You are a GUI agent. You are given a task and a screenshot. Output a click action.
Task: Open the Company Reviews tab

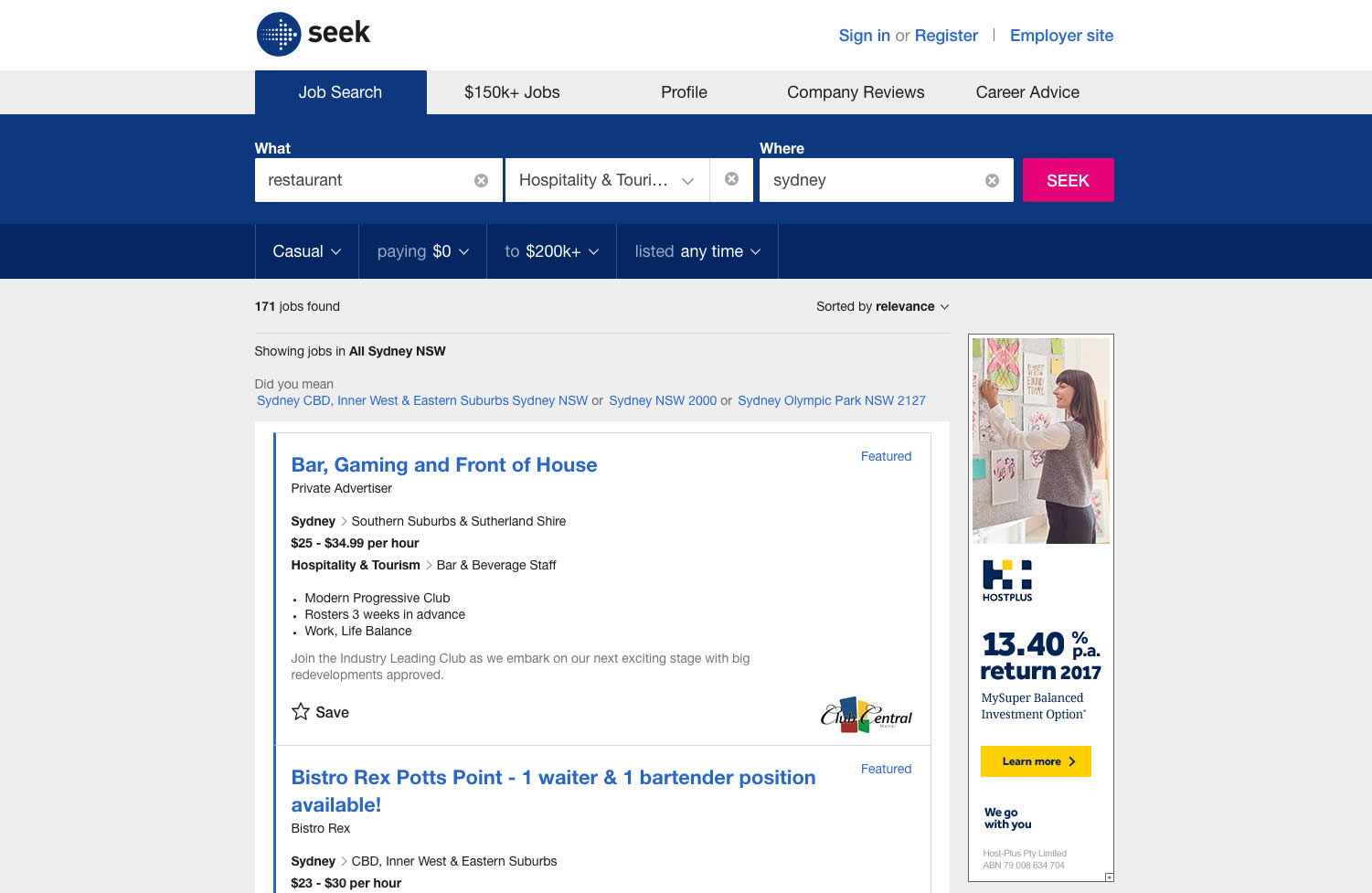(x=856, y=92)
